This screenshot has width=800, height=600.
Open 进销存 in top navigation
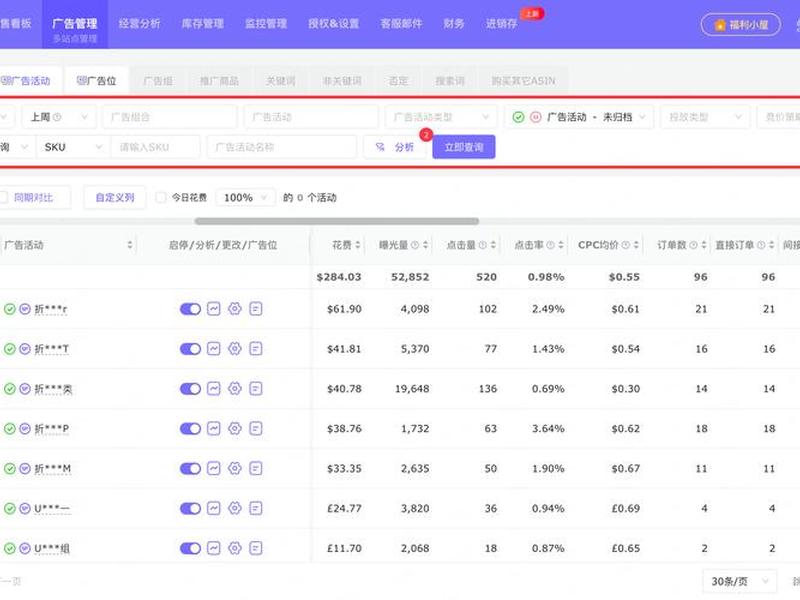coord(502,23)
